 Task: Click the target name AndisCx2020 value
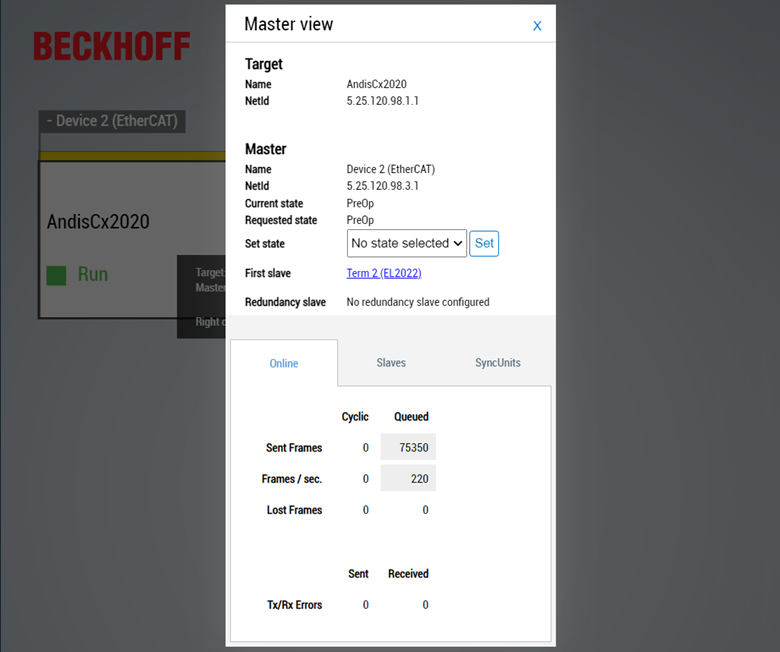click(x=377, y=84)
